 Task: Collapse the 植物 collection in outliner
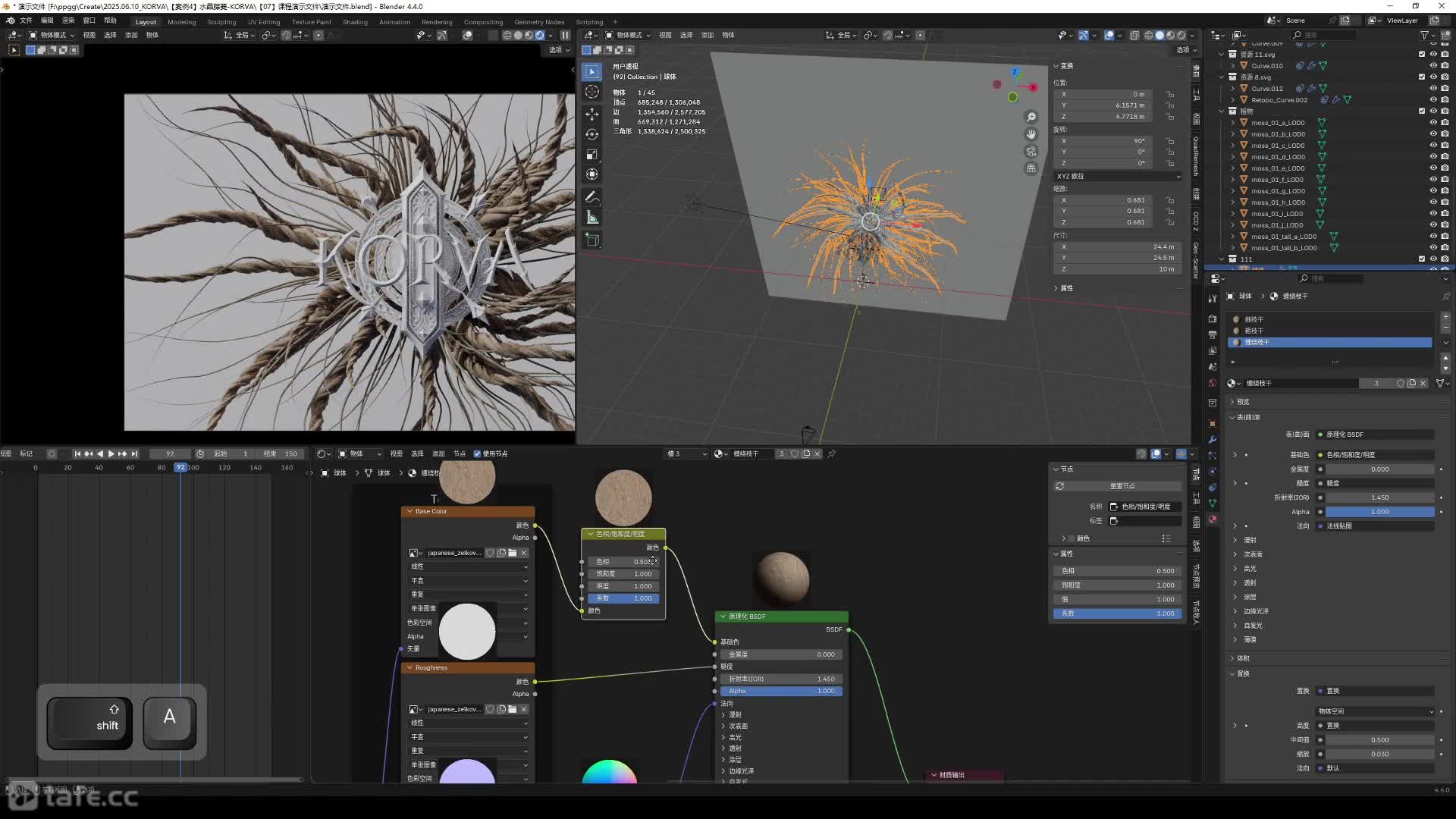[1222, 111]
